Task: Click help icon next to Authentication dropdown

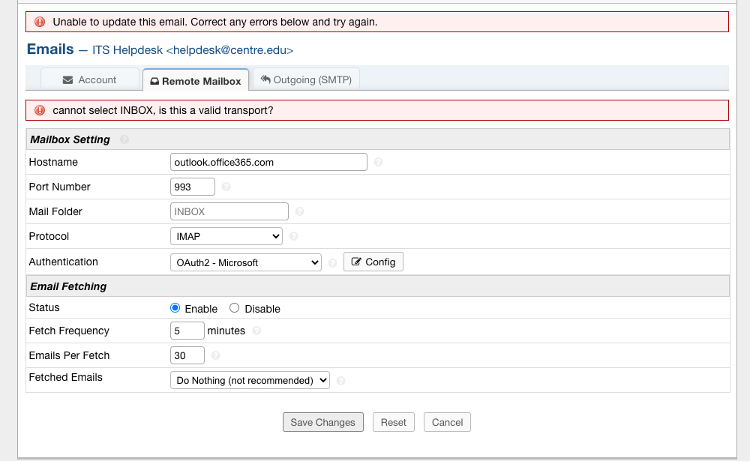Action: 332,262
